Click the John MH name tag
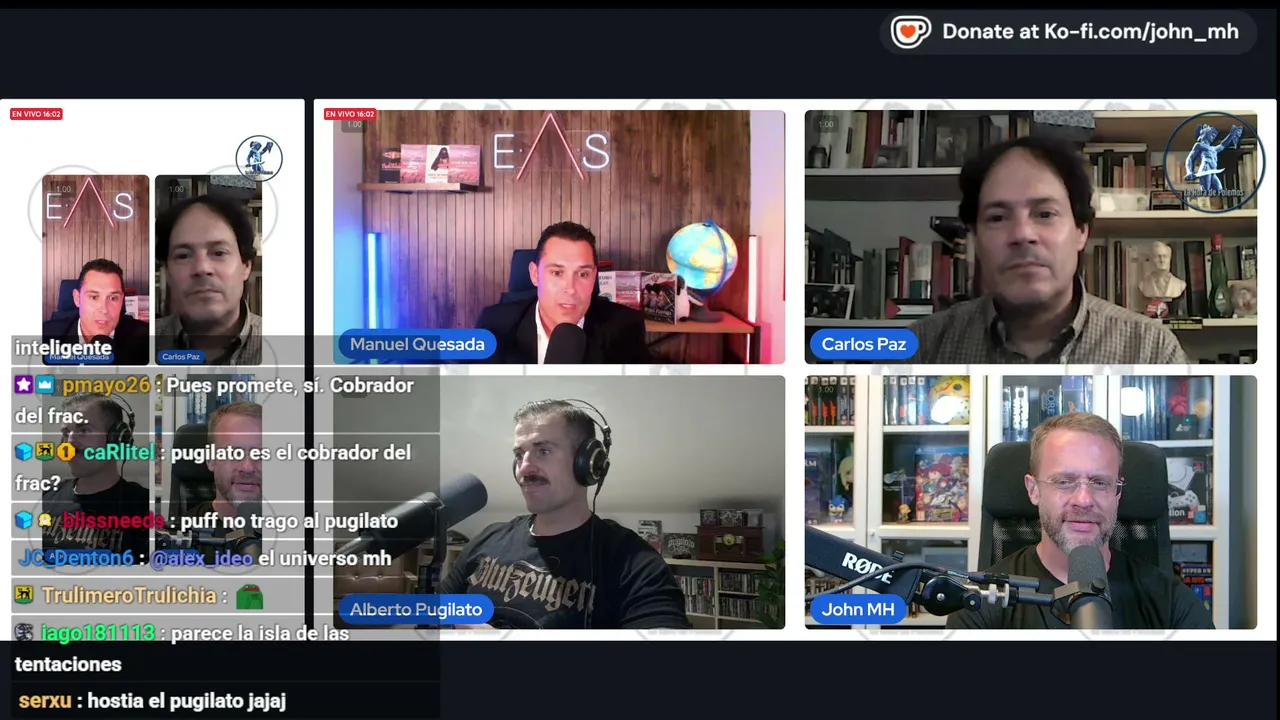This screenshot has height=720, width=1280. [858, 609]
